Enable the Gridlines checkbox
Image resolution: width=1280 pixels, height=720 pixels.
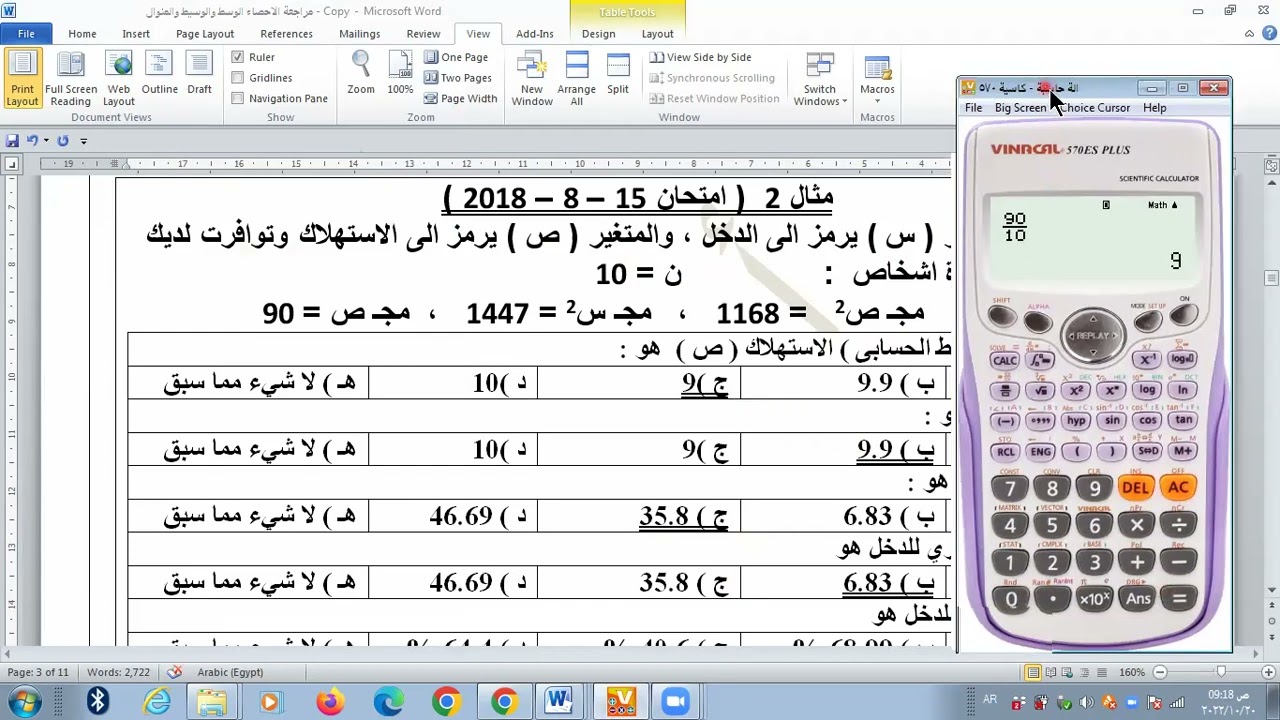[x=262, y=78]
